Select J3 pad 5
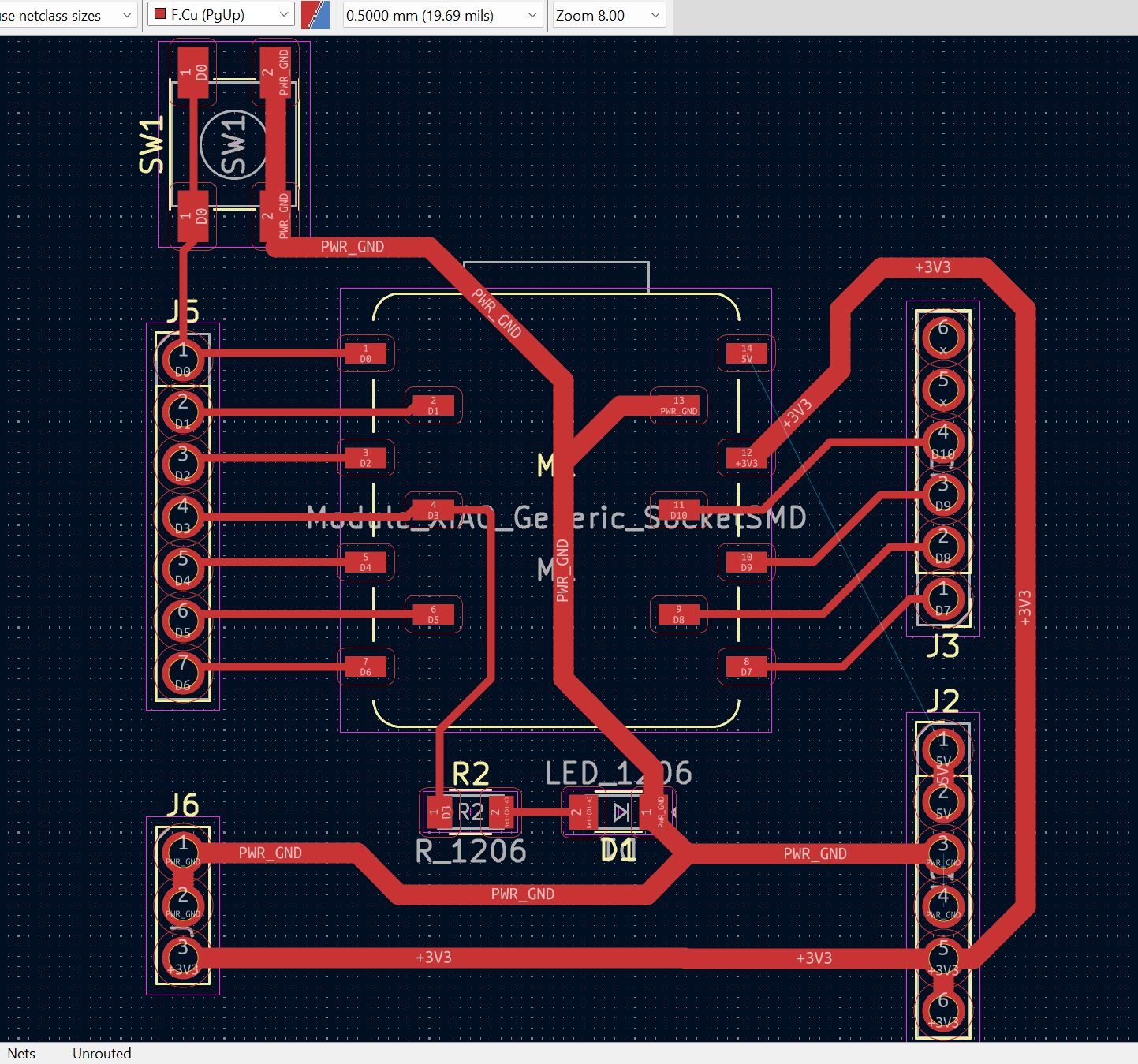 pyautogui.click(x=942, y=390)
